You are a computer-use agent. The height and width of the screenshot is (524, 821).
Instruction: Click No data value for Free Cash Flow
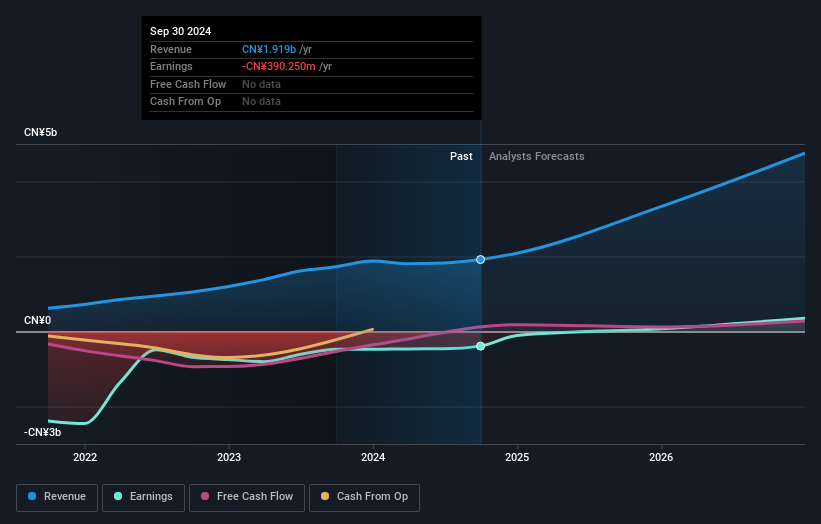261,84
